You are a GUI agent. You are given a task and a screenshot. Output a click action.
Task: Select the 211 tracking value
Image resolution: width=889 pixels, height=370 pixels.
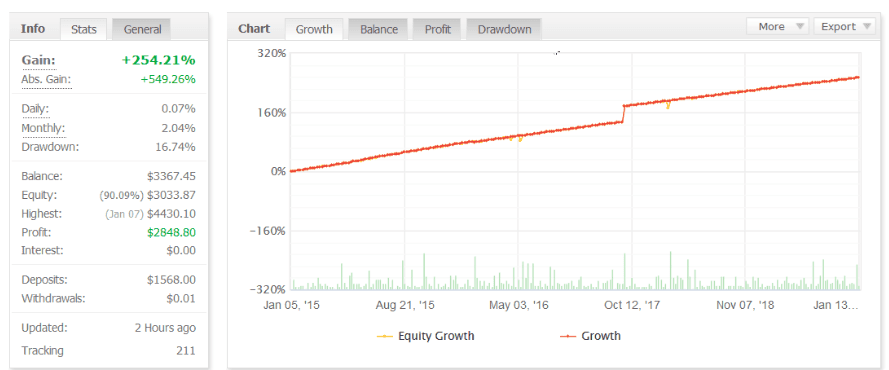click(186, 351)
